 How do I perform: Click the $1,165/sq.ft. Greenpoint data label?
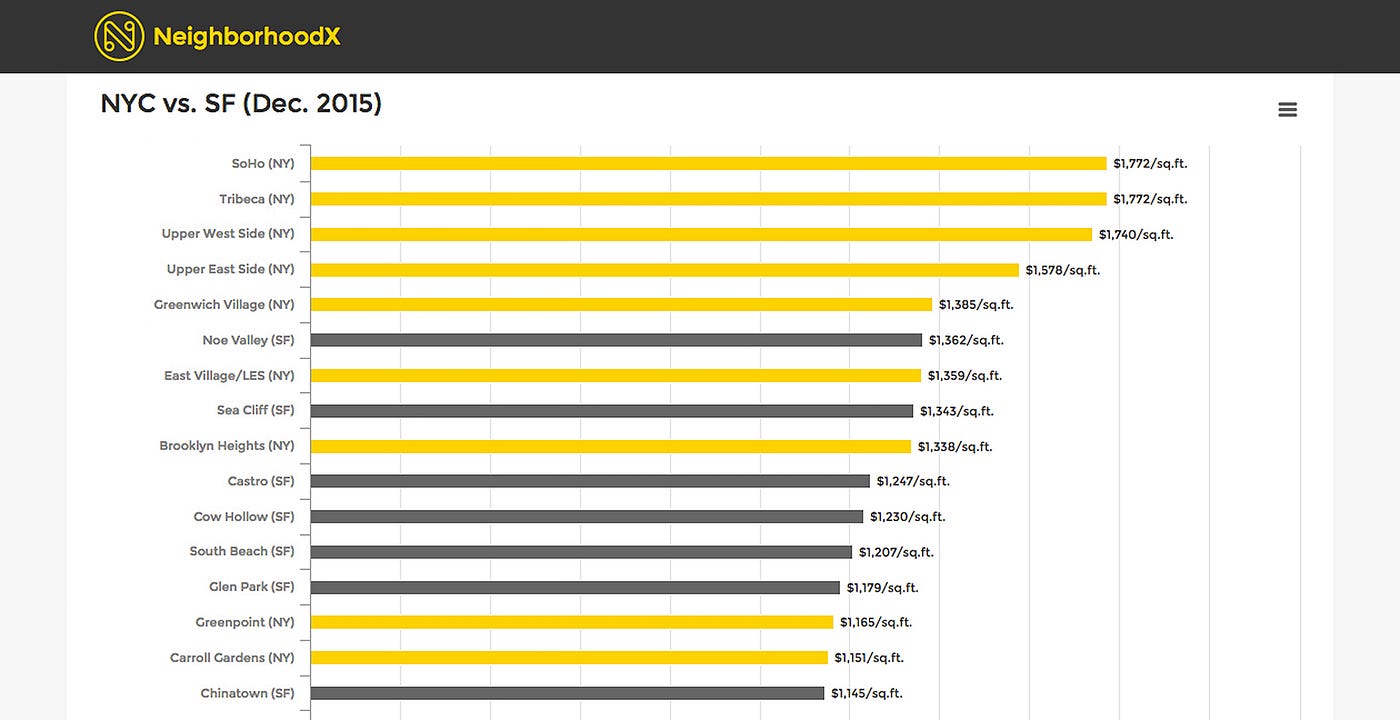click(x=875, y=622)
